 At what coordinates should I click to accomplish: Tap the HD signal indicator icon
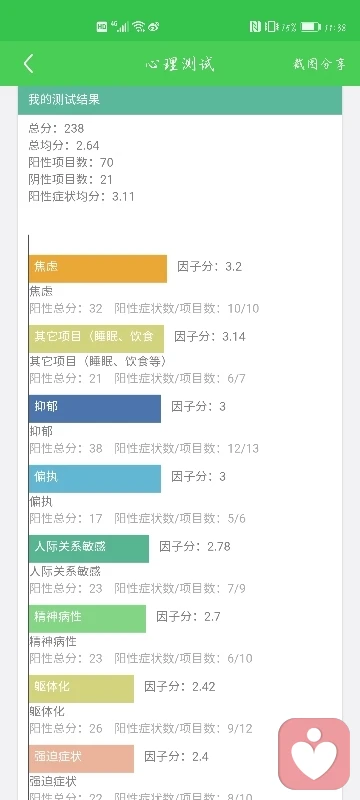102,27
